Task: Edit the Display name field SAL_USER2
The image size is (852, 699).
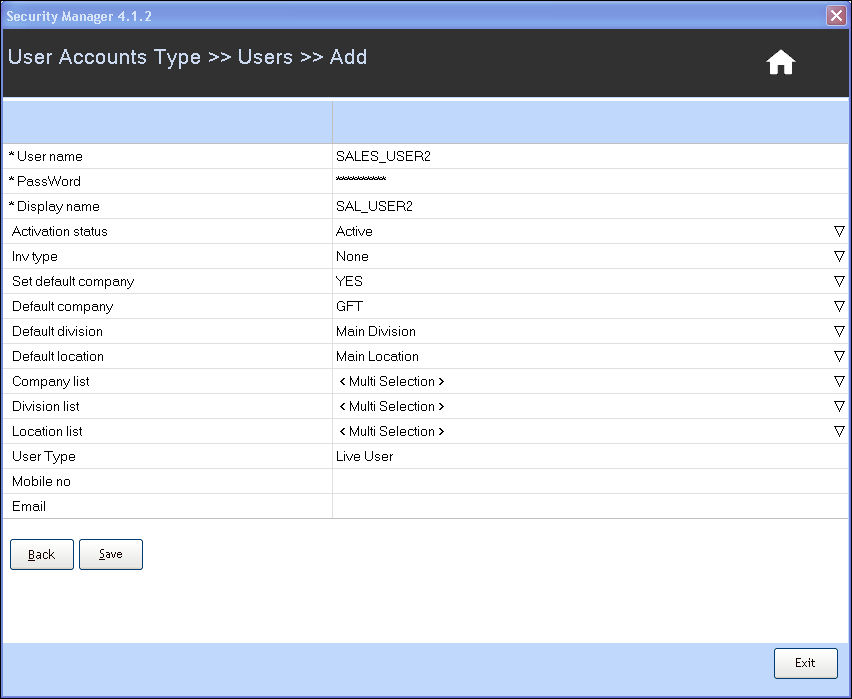Action: pos(590,207)
